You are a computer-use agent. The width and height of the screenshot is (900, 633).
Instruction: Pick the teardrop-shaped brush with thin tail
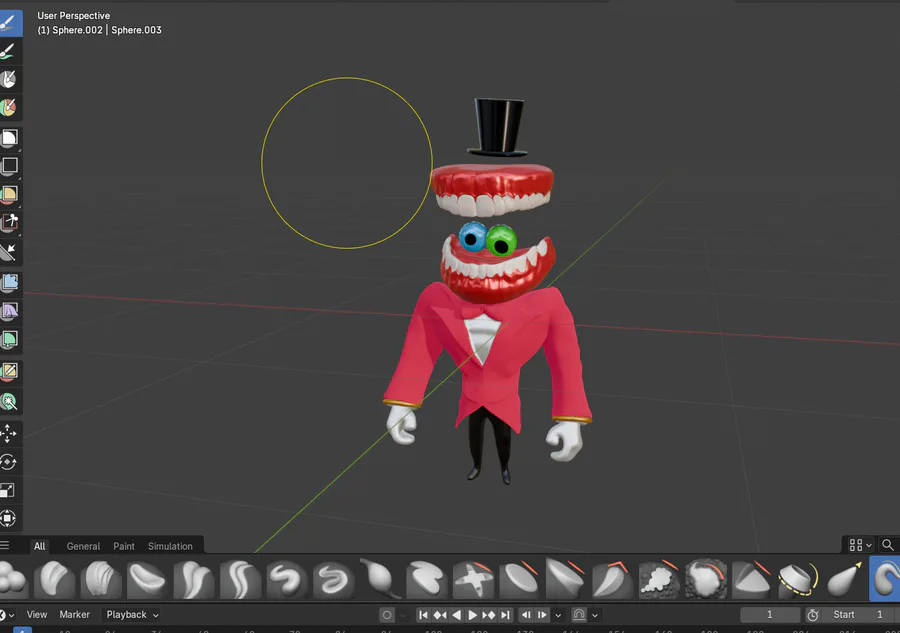[380, 578]
